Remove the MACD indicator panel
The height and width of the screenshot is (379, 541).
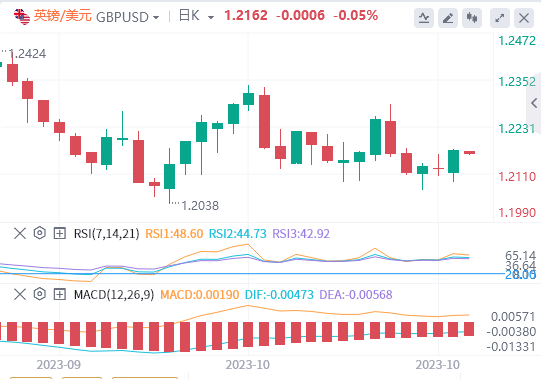click(x=20, y=294)
